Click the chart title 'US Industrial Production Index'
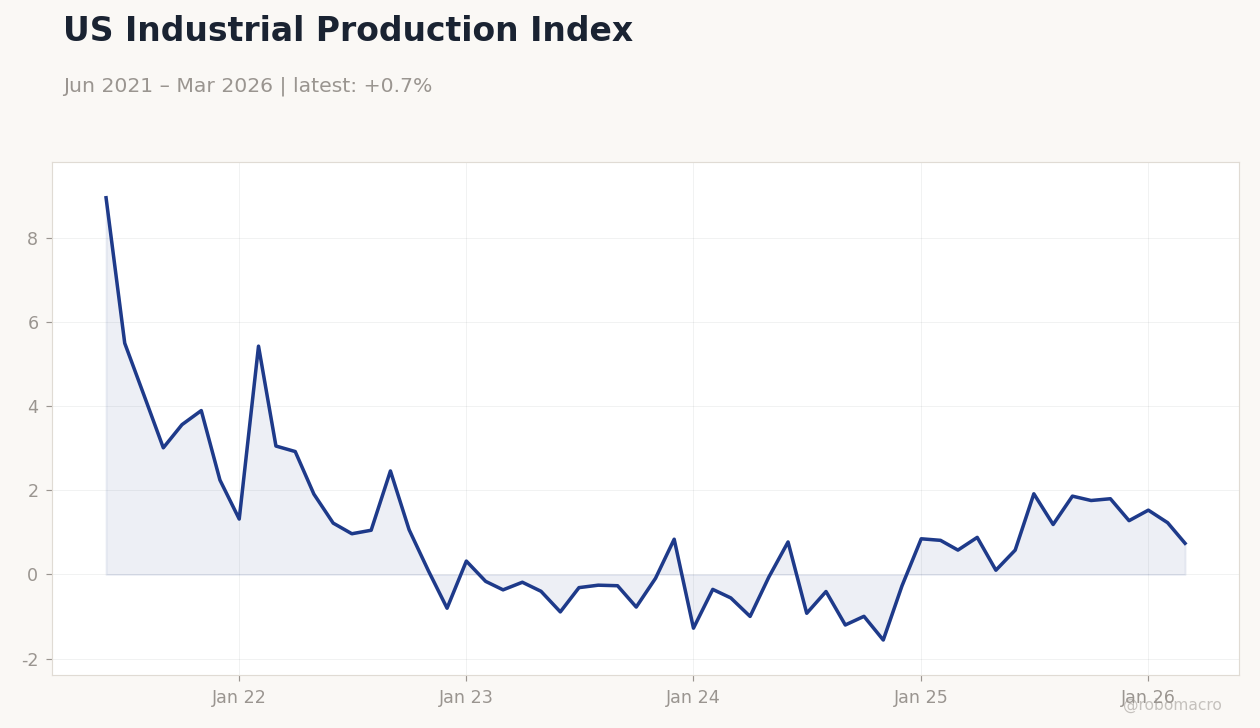The image size is (1260, 728). pos(348,31)
